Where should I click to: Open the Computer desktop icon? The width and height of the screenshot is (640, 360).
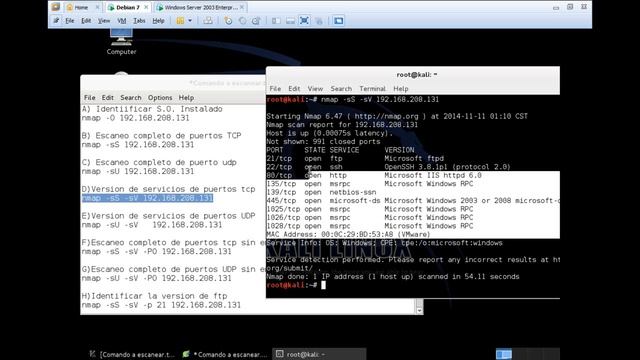point(121,42)
